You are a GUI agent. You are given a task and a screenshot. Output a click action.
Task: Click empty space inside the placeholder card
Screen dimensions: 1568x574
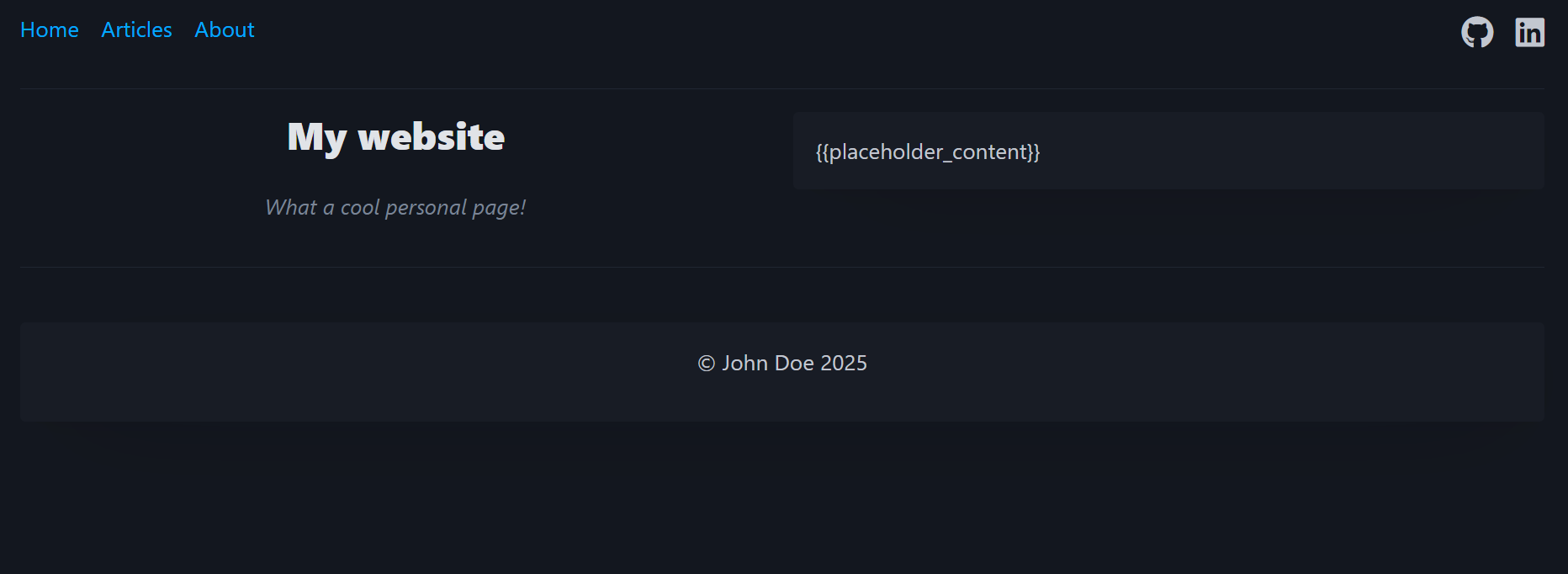pyautogui.click(x=1304, y=152)
